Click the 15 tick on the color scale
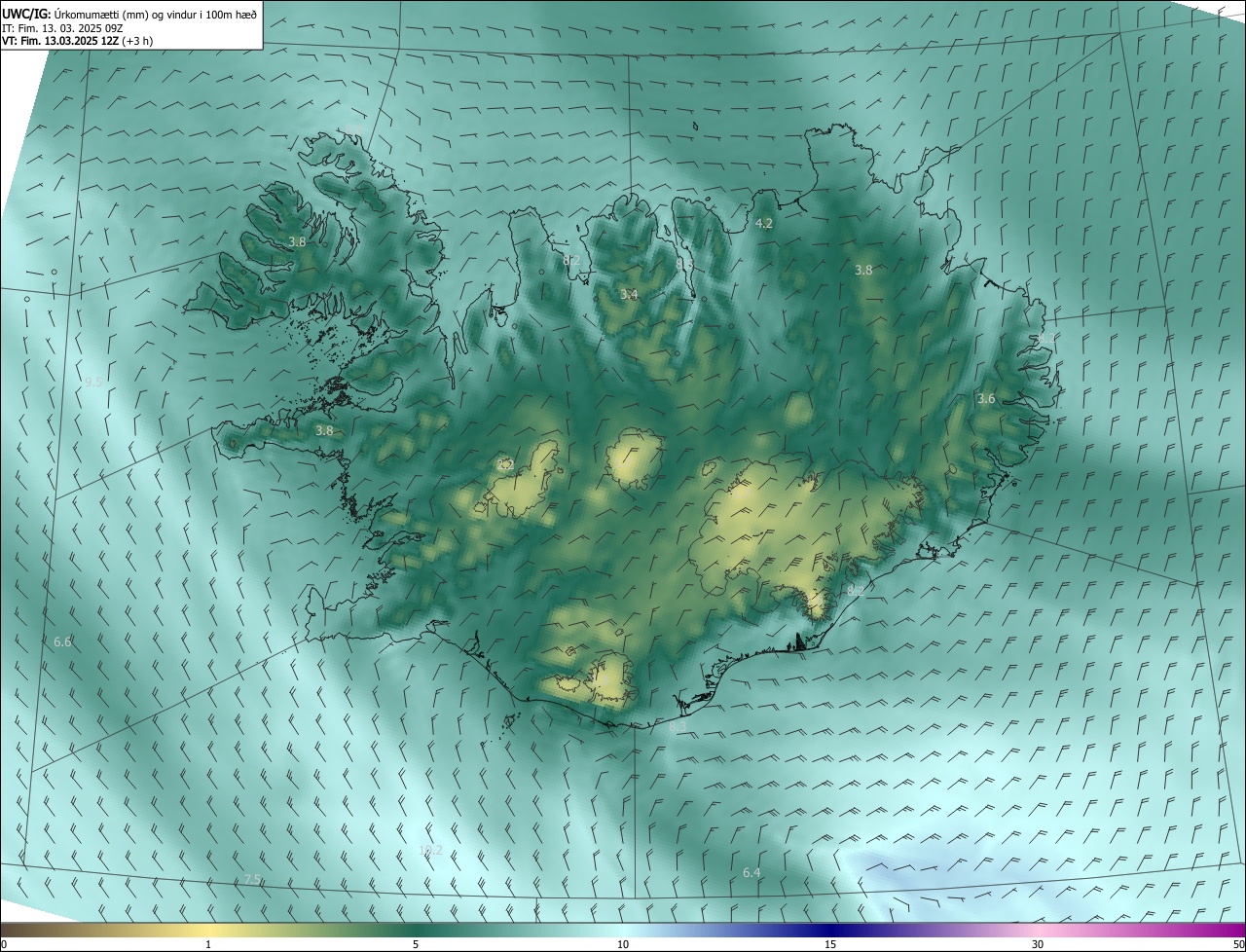This screenshot has height=952, width=1246. [x=830, y=944]
